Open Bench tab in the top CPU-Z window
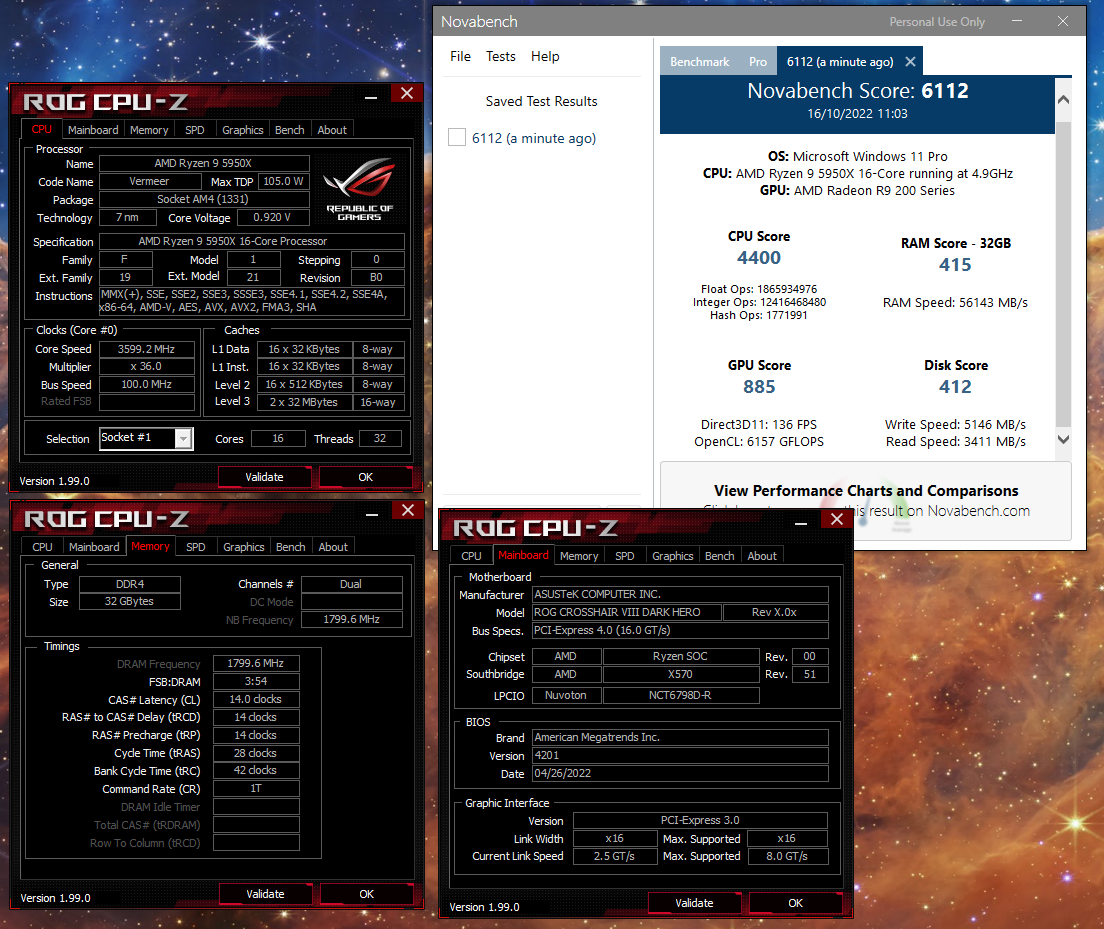Viewport: 1104px width, 929px height. (x=290, y=130)
